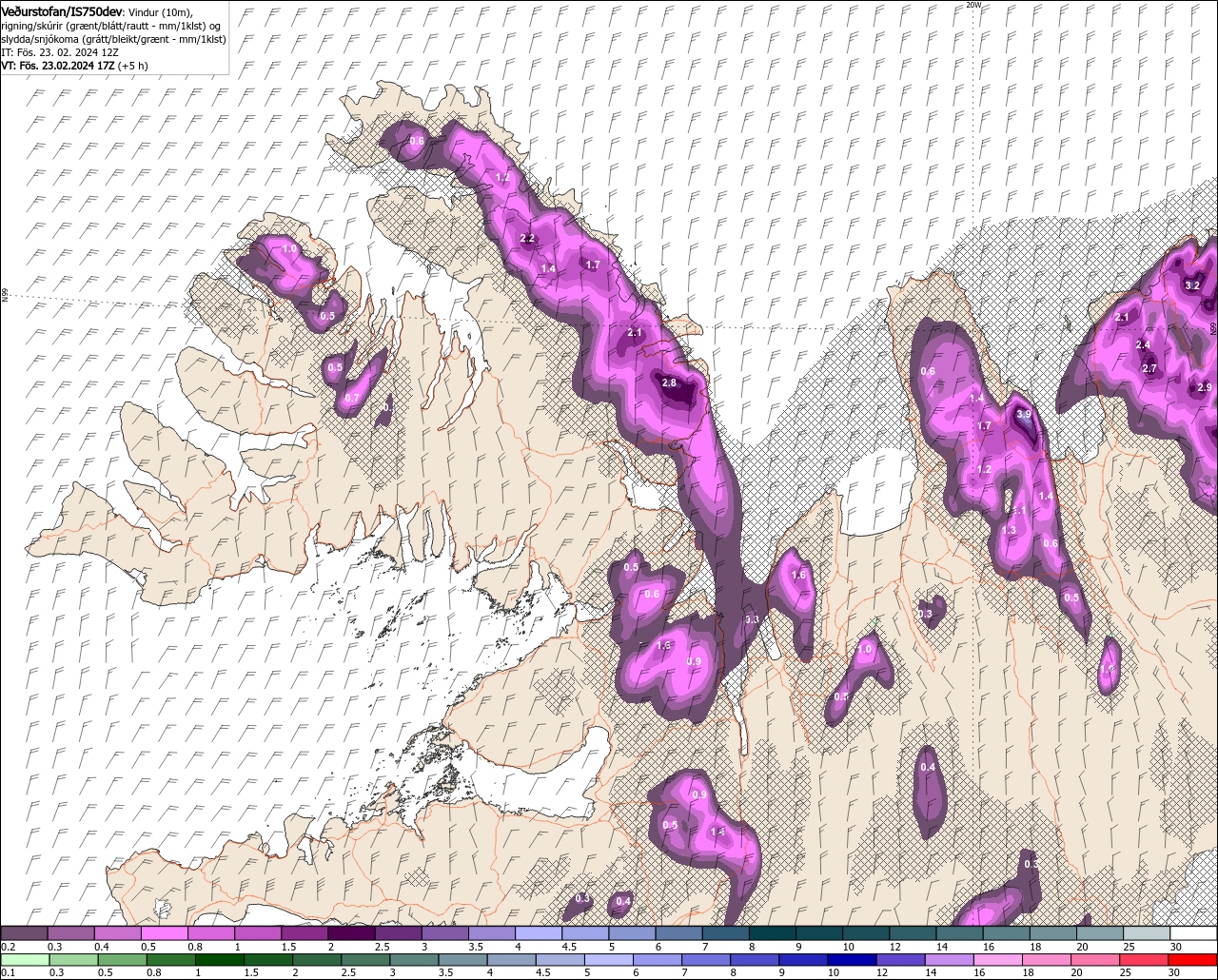Click the 3.9 precipitation value on the map
Image resolution: width=1218 pixels, height=980 pixels.
[x=1024, y=415]
